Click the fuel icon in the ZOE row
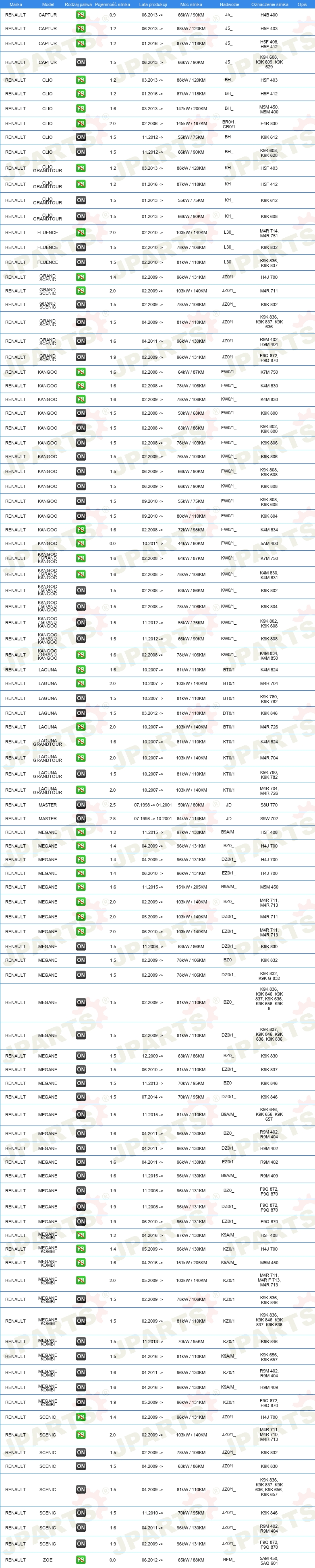The height and width of the screenshot is (1568, 315). click(81, 1560)
